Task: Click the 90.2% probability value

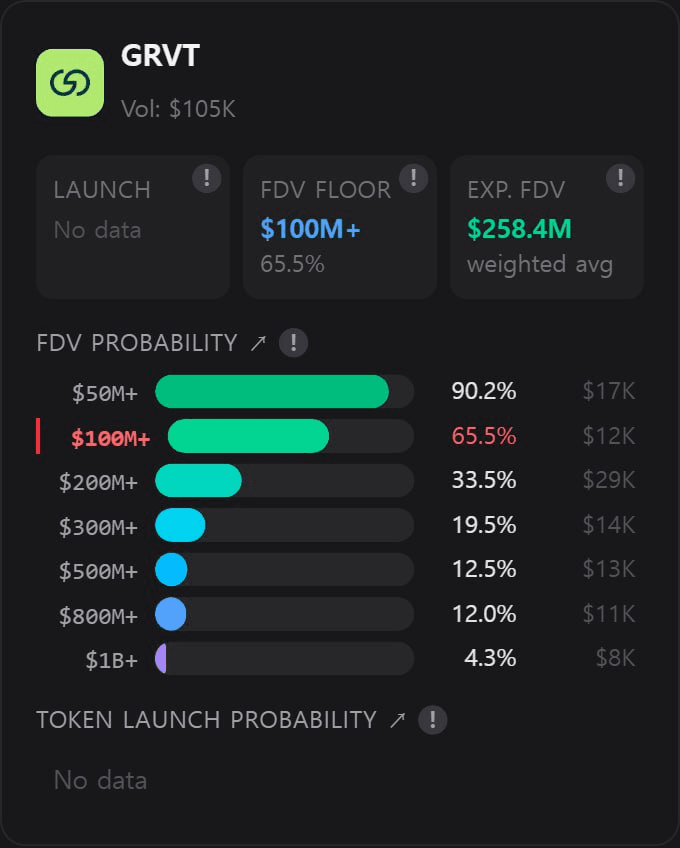Action: pos(484,391)
